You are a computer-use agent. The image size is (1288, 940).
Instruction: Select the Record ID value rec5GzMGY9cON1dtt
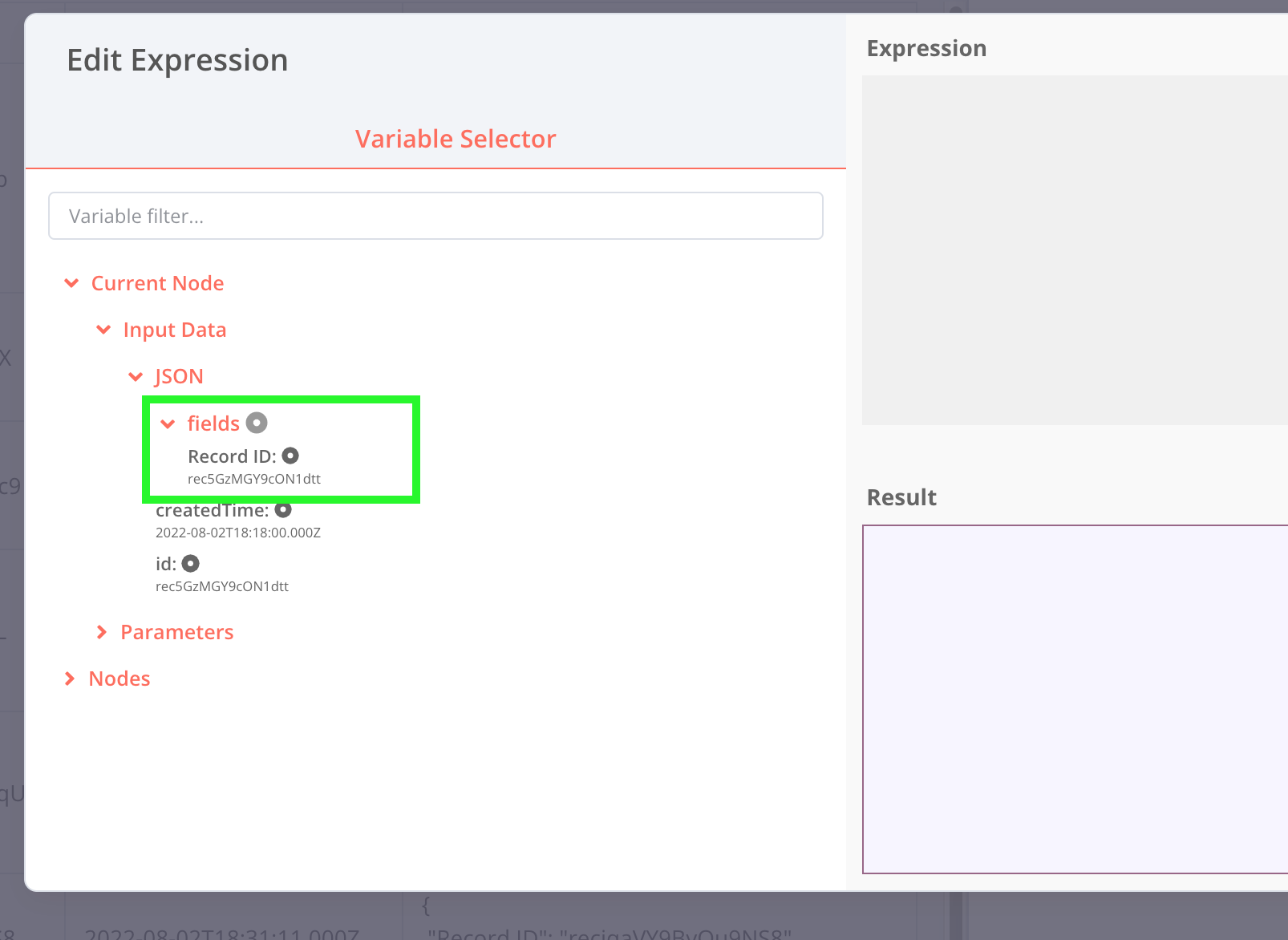(254, 479)
